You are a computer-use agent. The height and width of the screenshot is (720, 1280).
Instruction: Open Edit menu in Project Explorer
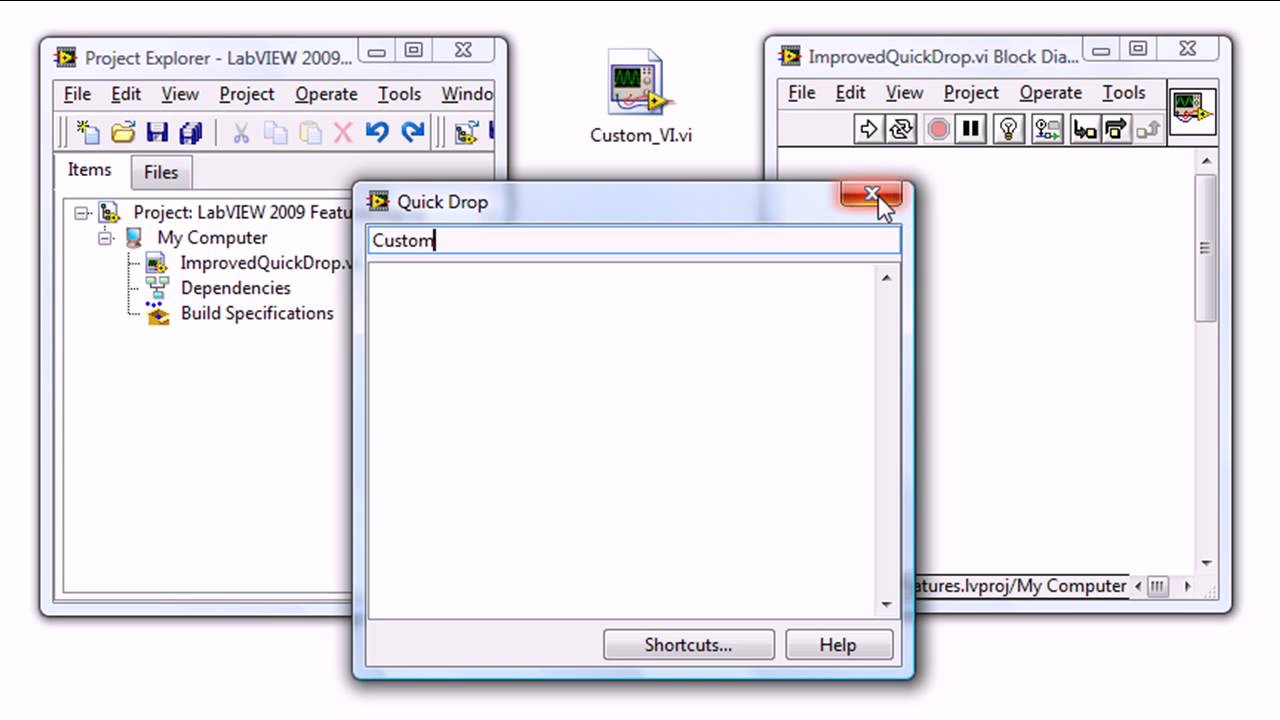tap(126, 94)
